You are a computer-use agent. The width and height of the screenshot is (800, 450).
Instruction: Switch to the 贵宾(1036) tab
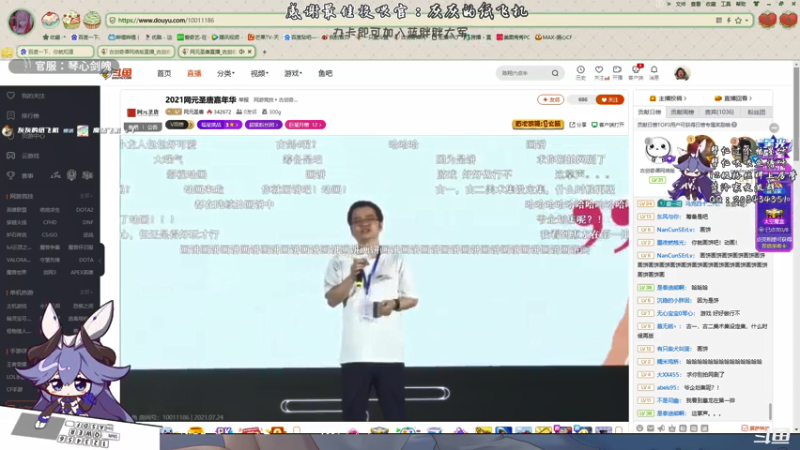point(719,112)
